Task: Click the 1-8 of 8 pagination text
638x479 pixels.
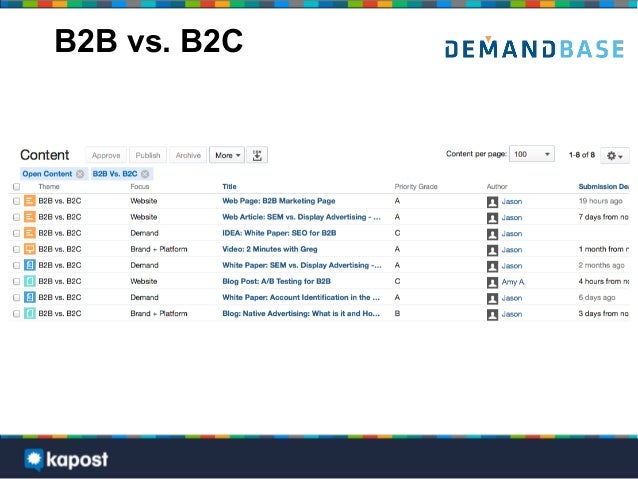Action: coord(582,155)
